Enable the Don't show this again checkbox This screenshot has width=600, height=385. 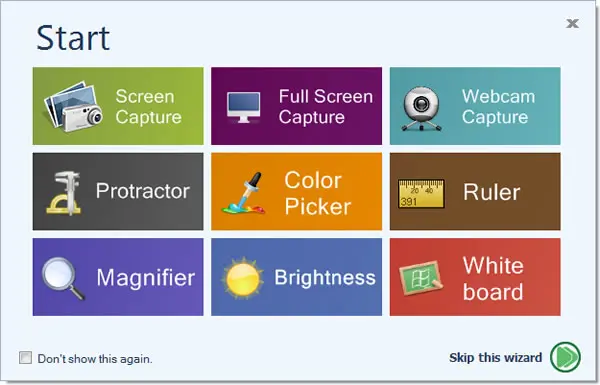[26, 358]
